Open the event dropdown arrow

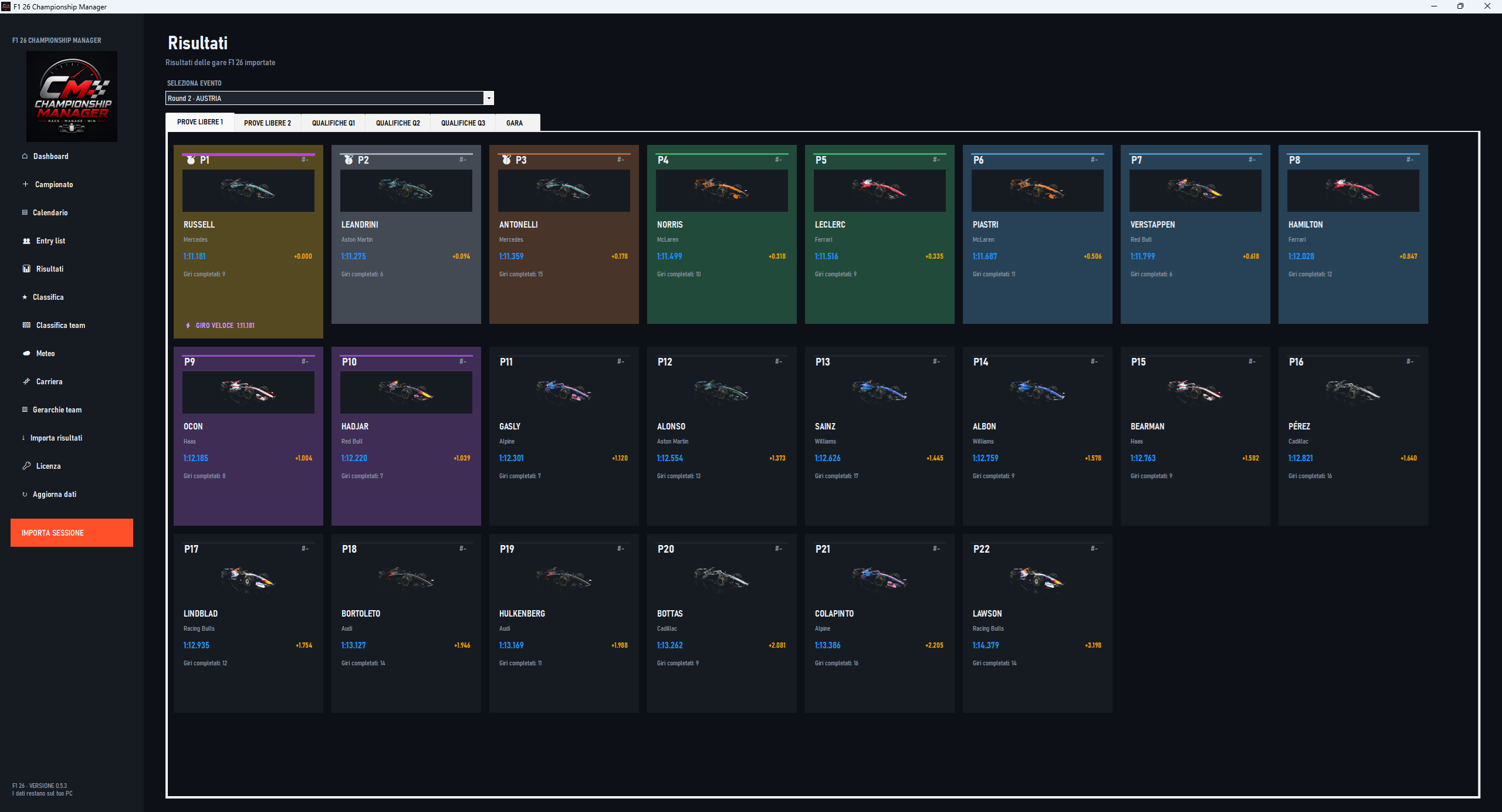[489, 98]
